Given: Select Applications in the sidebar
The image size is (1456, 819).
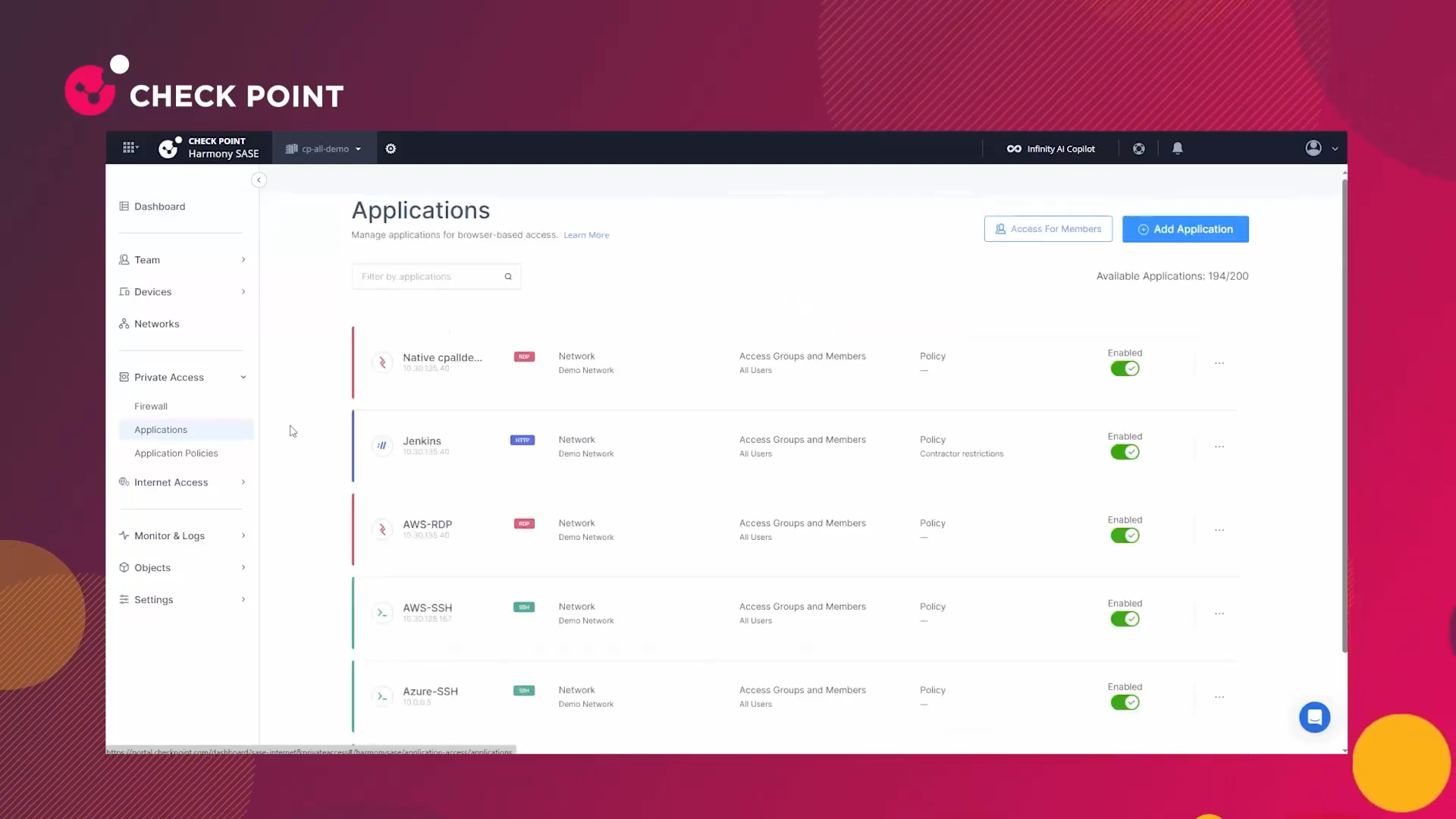Looking at the screenshot, I should pyautogui.click(x=186, y=429).
